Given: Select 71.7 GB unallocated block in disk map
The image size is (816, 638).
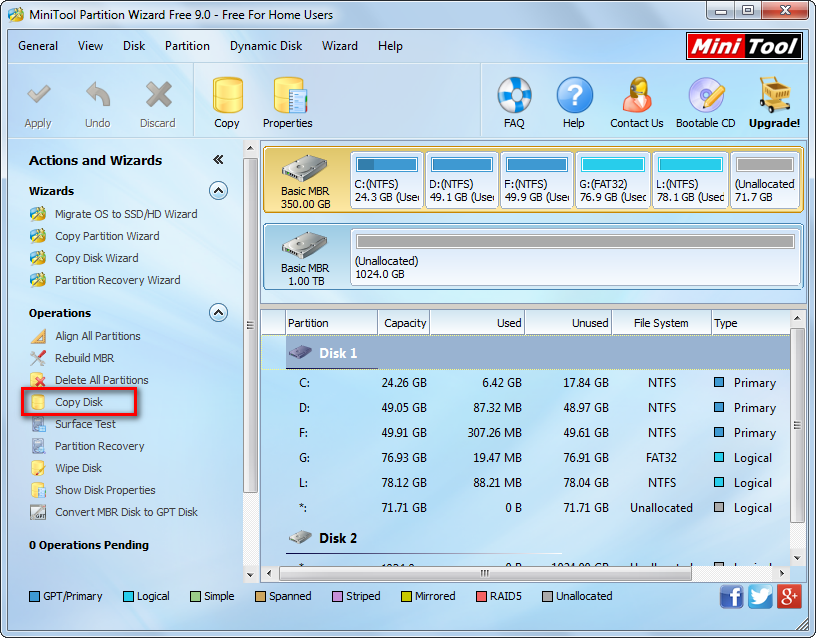Looking at the screenshot, I should point(765,180).
